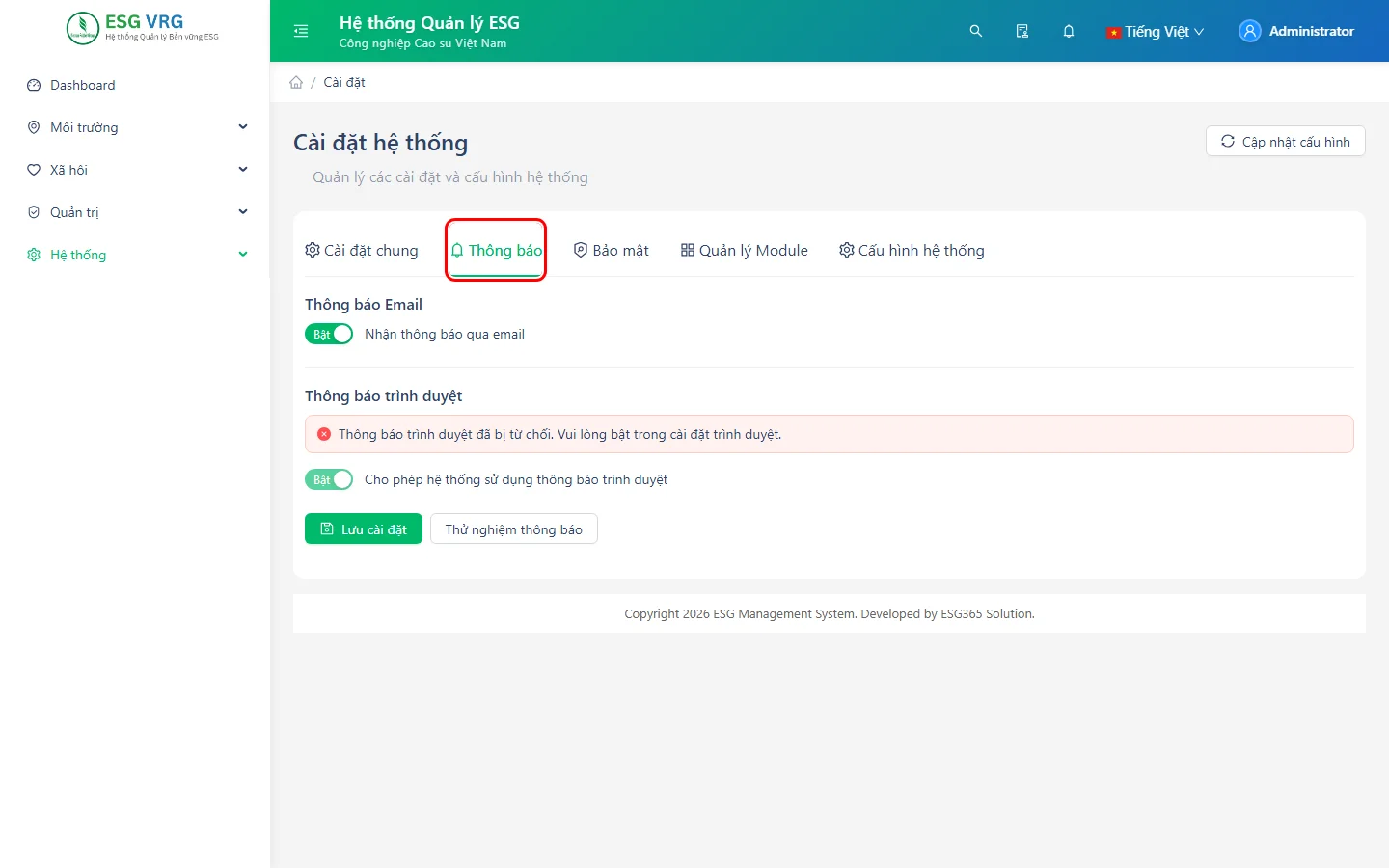
Task: Click the browser notification denied alert message
Action: 559,434
